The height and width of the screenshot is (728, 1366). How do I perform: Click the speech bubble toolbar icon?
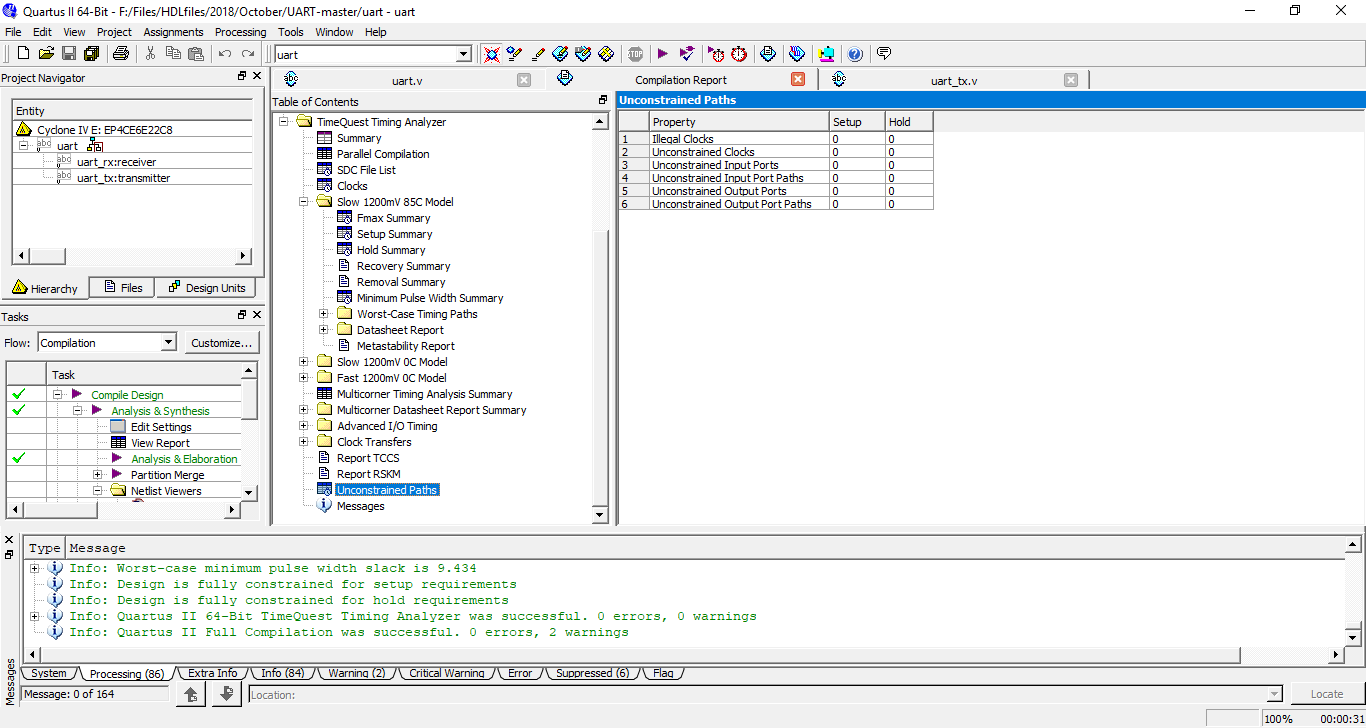pos(884,54)
